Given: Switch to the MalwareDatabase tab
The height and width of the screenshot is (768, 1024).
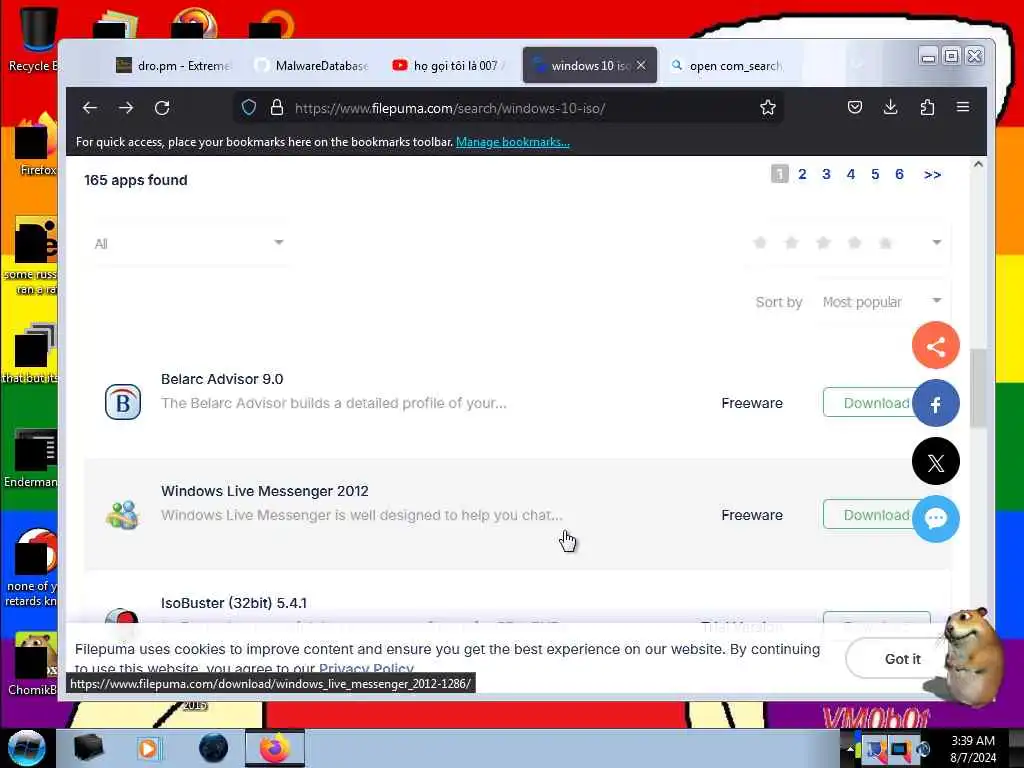Looking at the screenshot, I should pos(312,65).
